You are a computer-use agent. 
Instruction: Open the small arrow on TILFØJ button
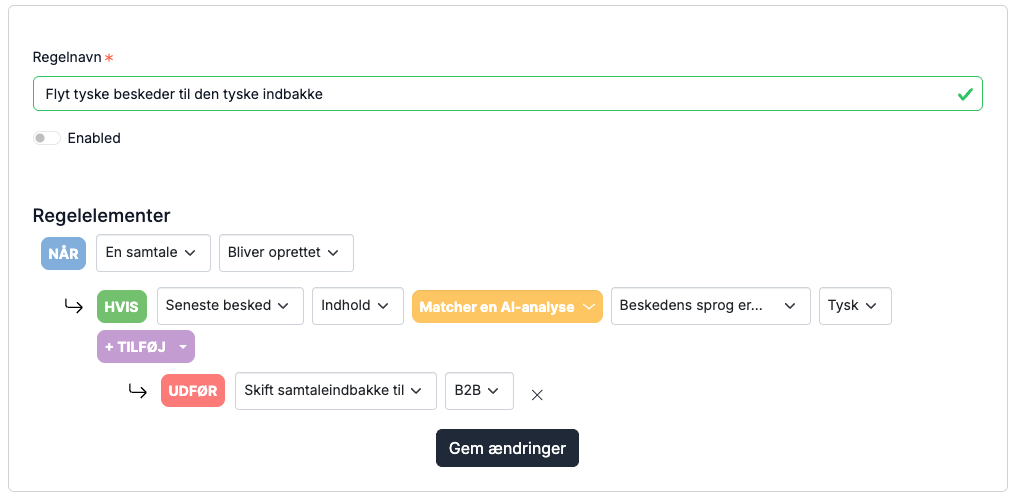(x=181, y=347)
